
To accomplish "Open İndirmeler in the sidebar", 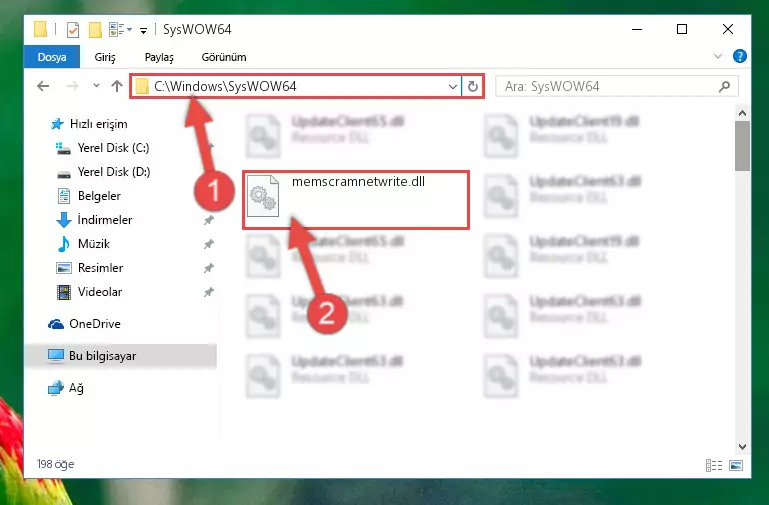I will click(x=94, y=220).
